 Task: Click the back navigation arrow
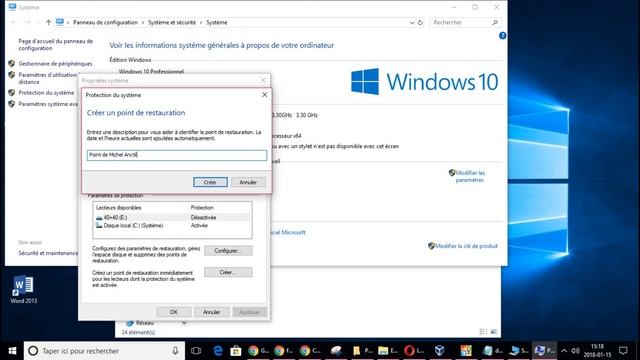[14, 22]
